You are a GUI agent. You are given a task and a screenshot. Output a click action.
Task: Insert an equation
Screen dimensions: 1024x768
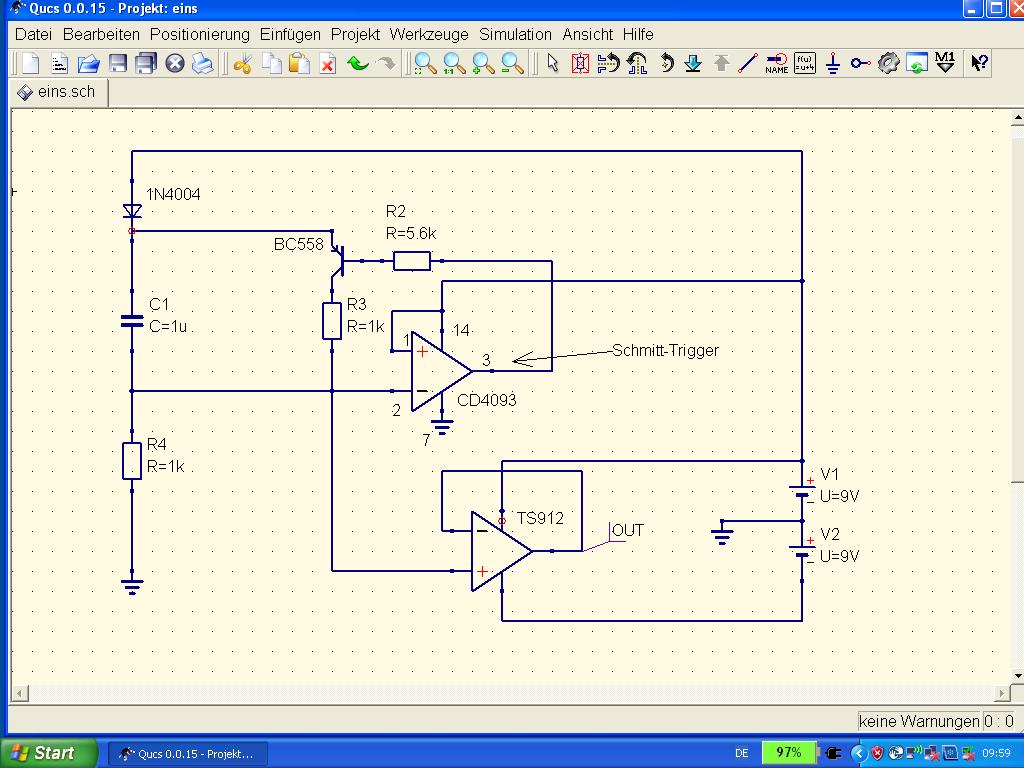[x=805, y=63]
